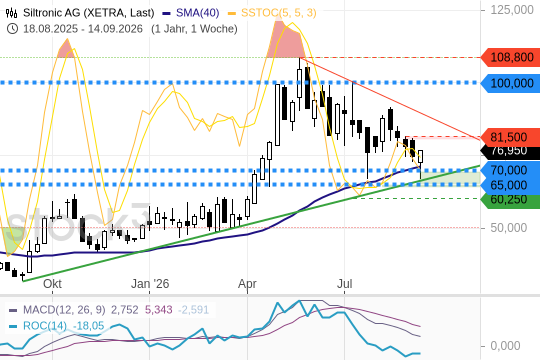Image resolution: width=540 pixels, height=360 pixels.
Task: Click the MACD legend marker
Action: coord(13,310)
